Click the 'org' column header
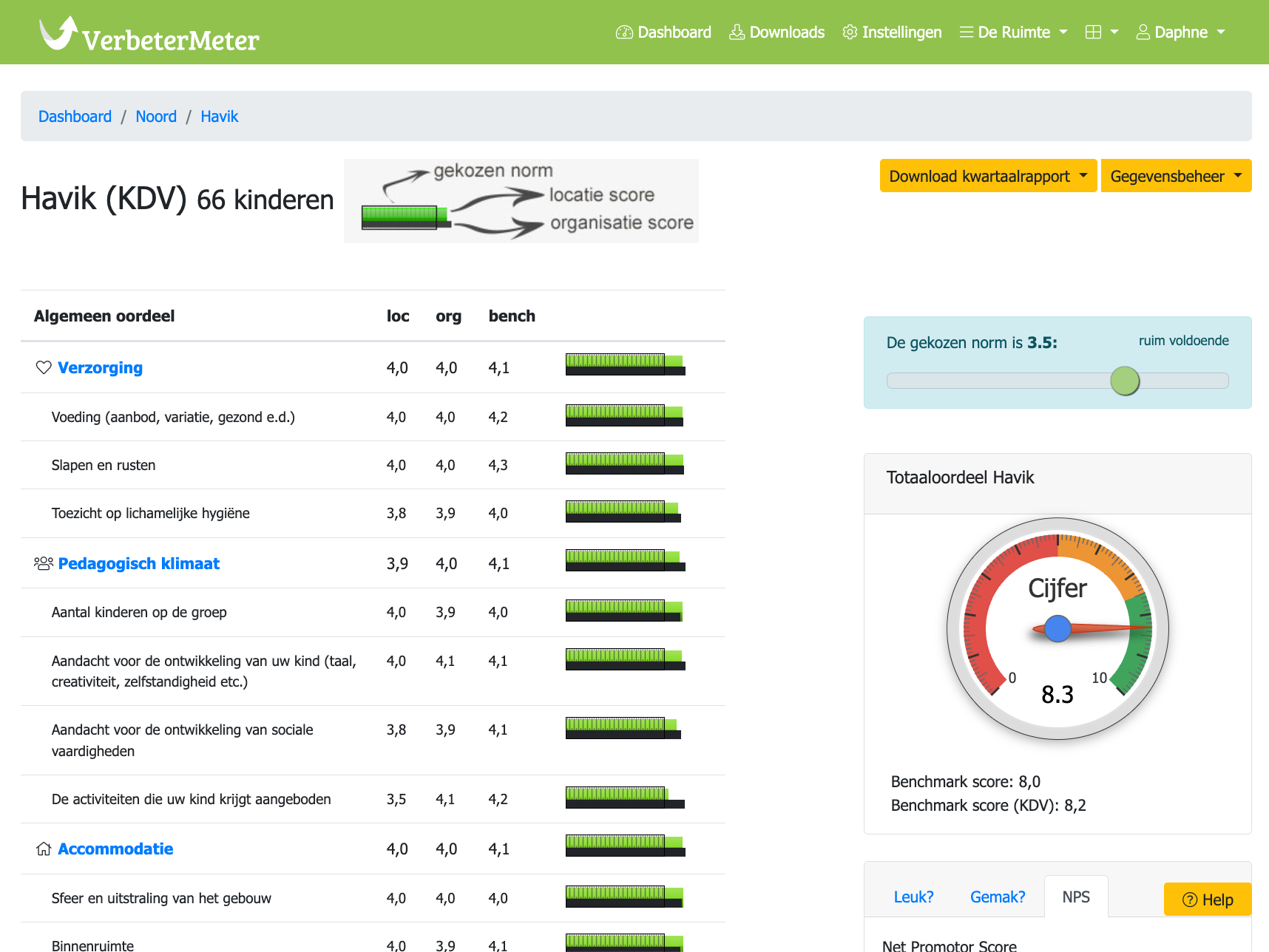The width and height of the screenshot is (1269, 952). click(x=448, y=316)
